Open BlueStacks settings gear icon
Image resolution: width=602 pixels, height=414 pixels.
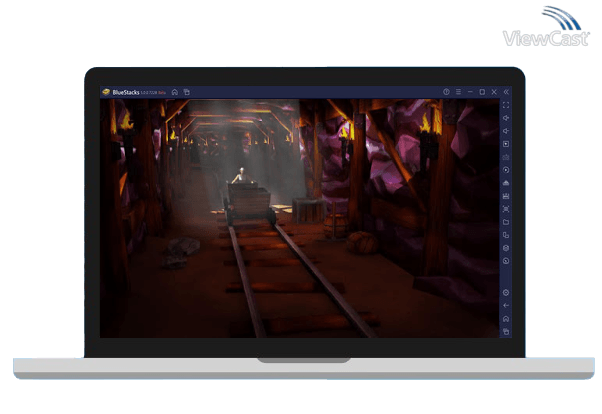click(506, 293)
